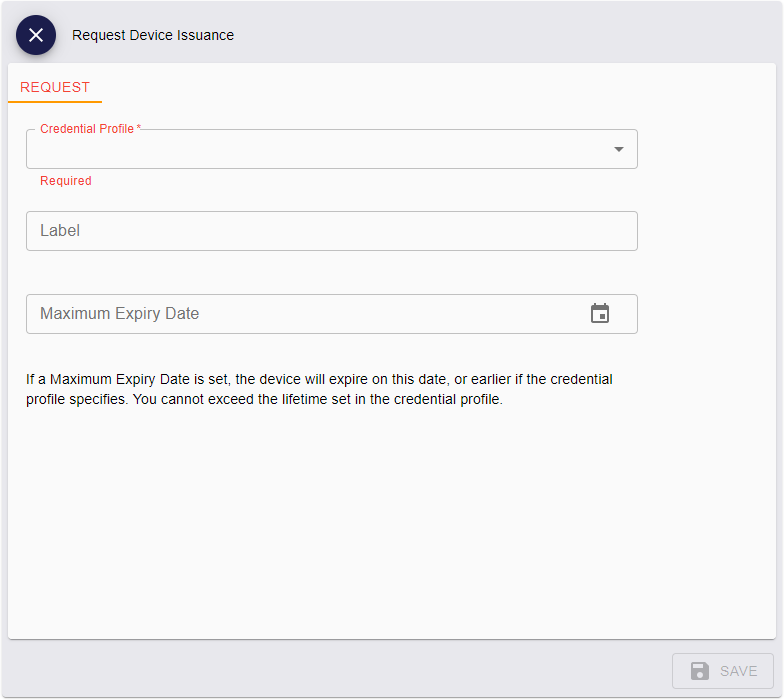
Task: Click the Credential Profile floating label
Action: [x=87, y=129]
